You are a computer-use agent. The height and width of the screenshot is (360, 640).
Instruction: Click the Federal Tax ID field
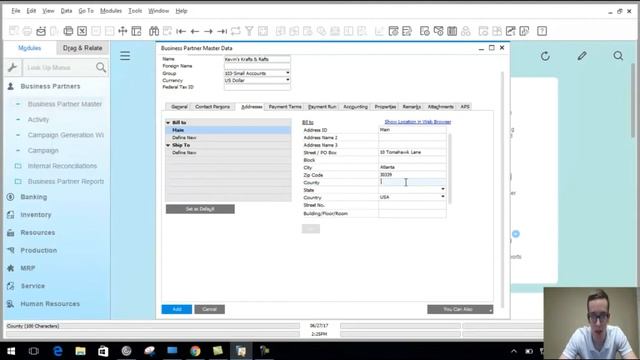click(x=257, y=87)
